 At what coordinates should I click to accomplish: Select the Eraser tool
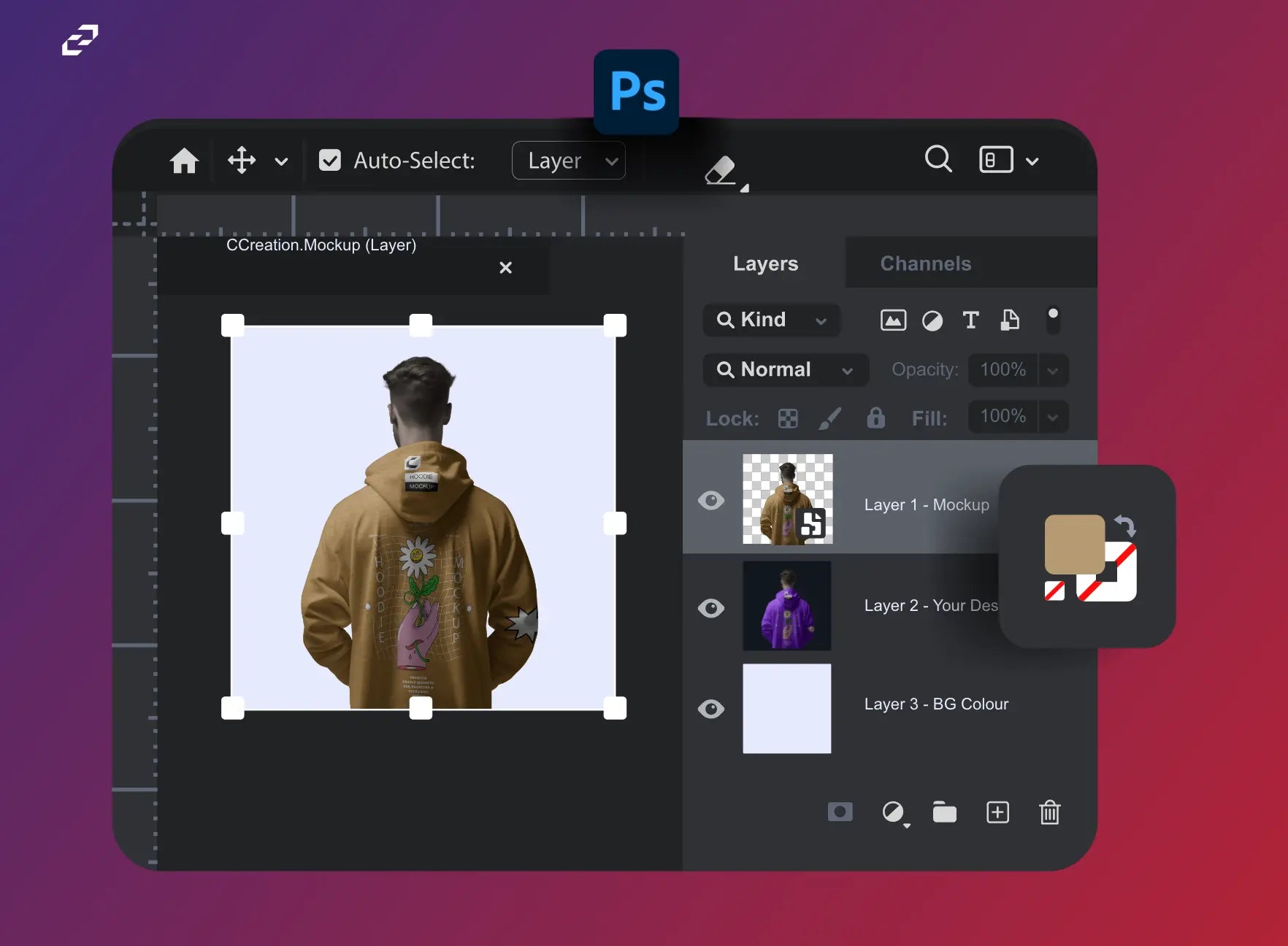[x=721, y=171]
